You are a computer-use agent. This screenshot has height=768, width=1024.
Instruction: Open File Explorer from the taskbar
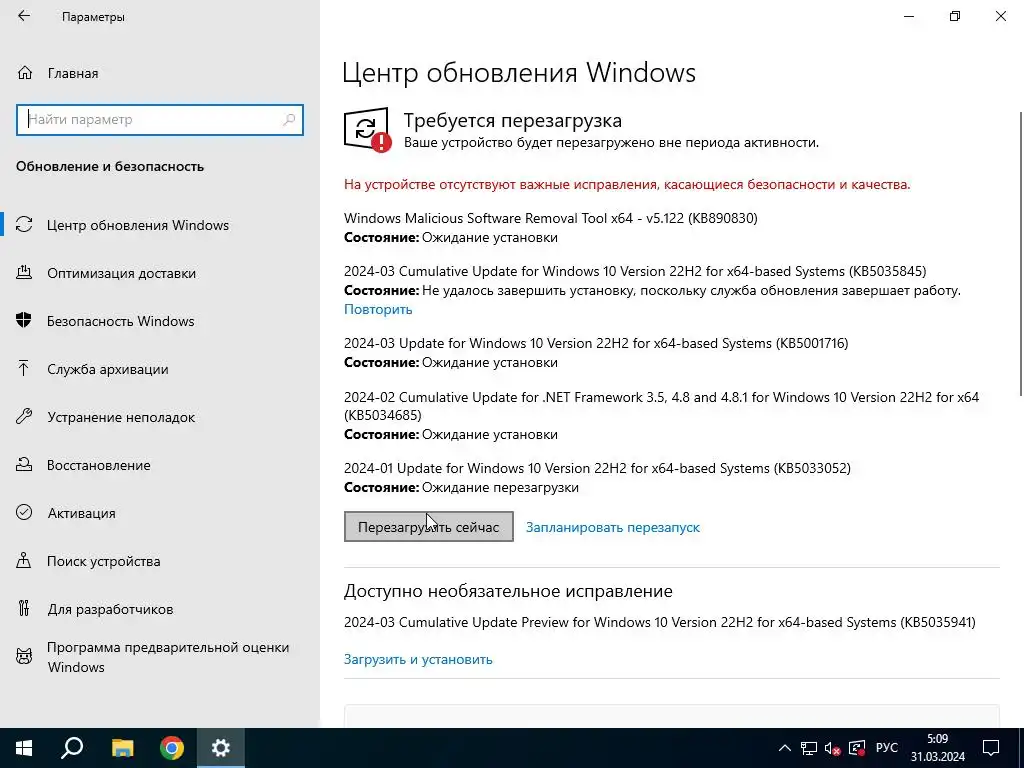pyautogui.click(x=122, y=748)
